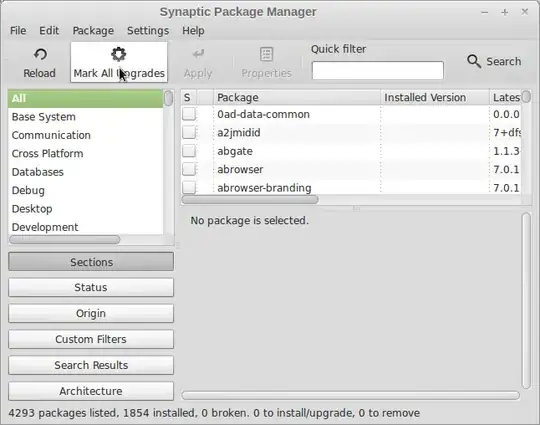
Task: Click the Search magnifier icon
Action: pyautogui.click(x=474, y=61)
